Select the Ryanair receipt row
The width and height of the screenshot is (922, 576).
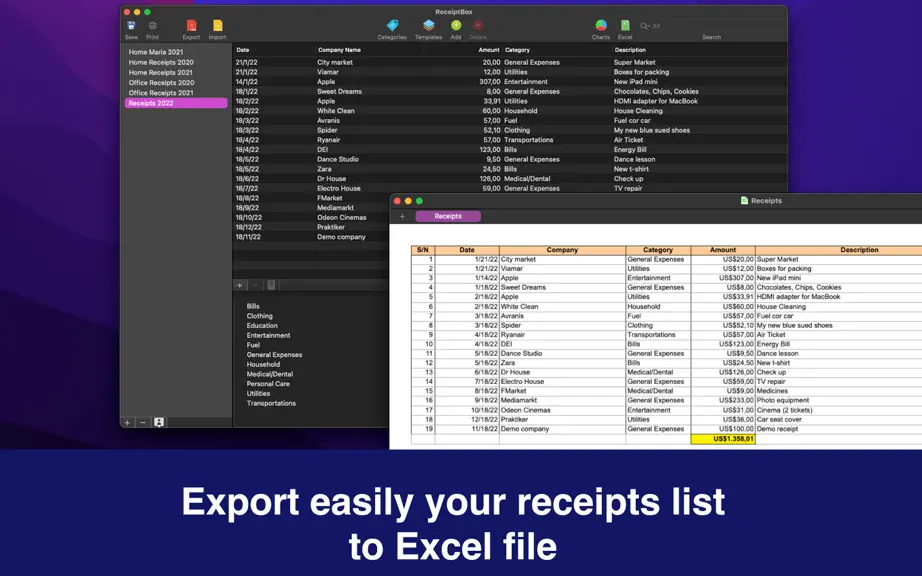click(509, 140)
